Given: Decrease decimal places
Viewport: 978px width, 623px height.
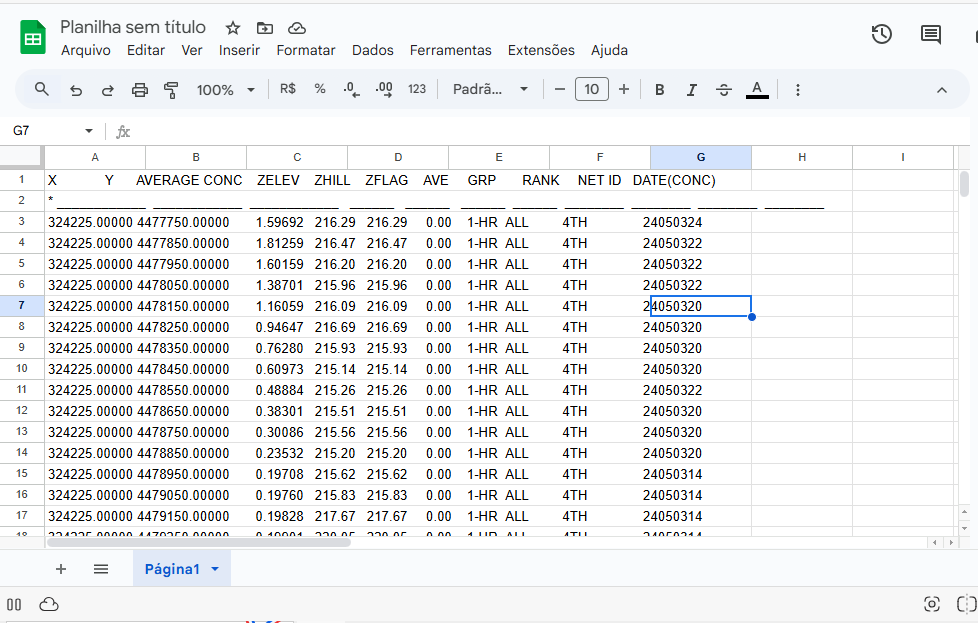Looking at the screenshot, I should pos(351,90).
